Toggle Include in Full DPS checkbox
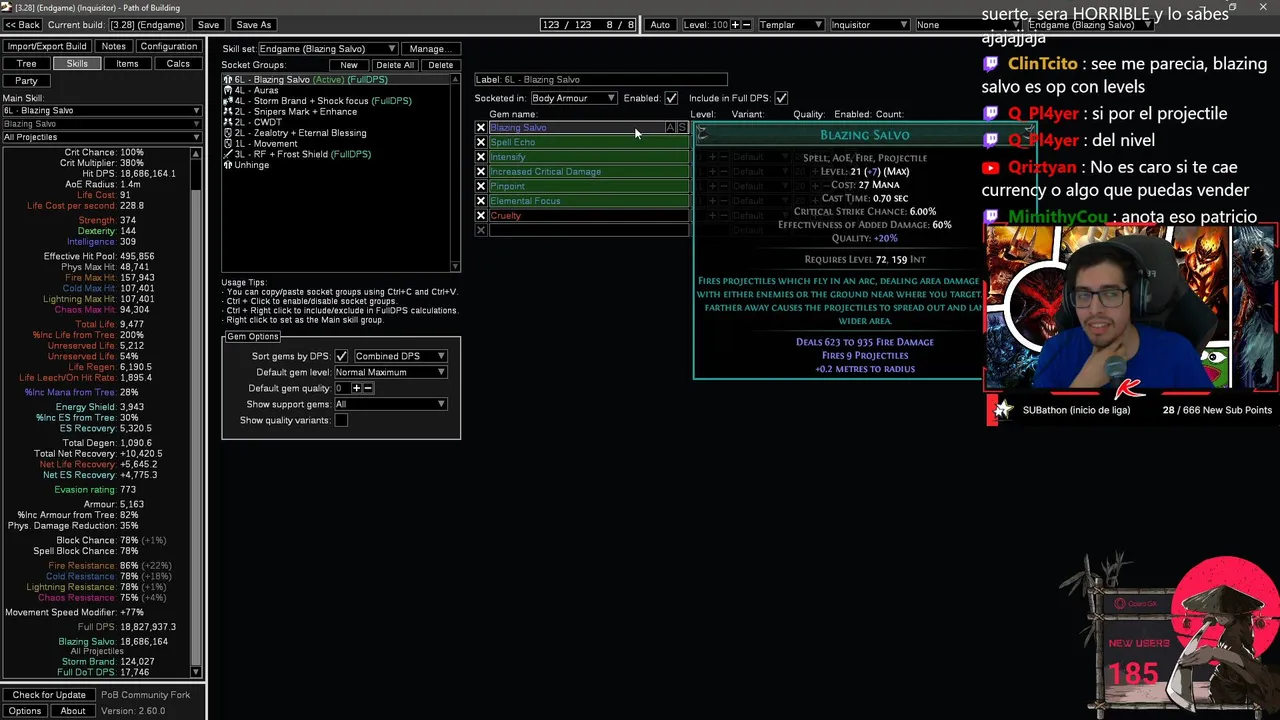1280x720 pixels. coord(781,98)
